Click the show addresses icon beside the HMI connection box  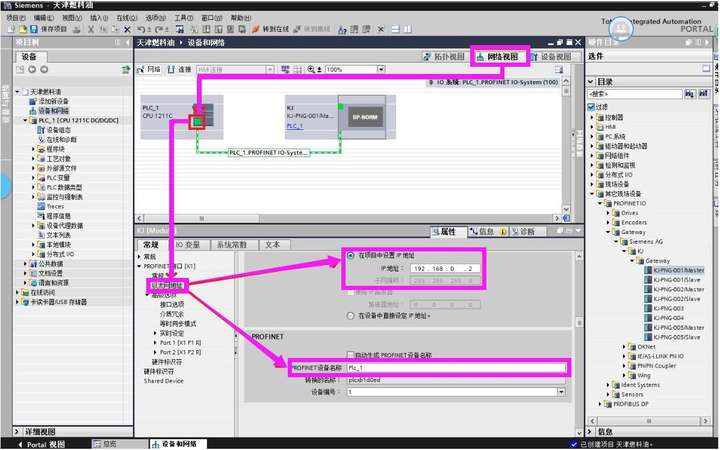pos(286,69)
